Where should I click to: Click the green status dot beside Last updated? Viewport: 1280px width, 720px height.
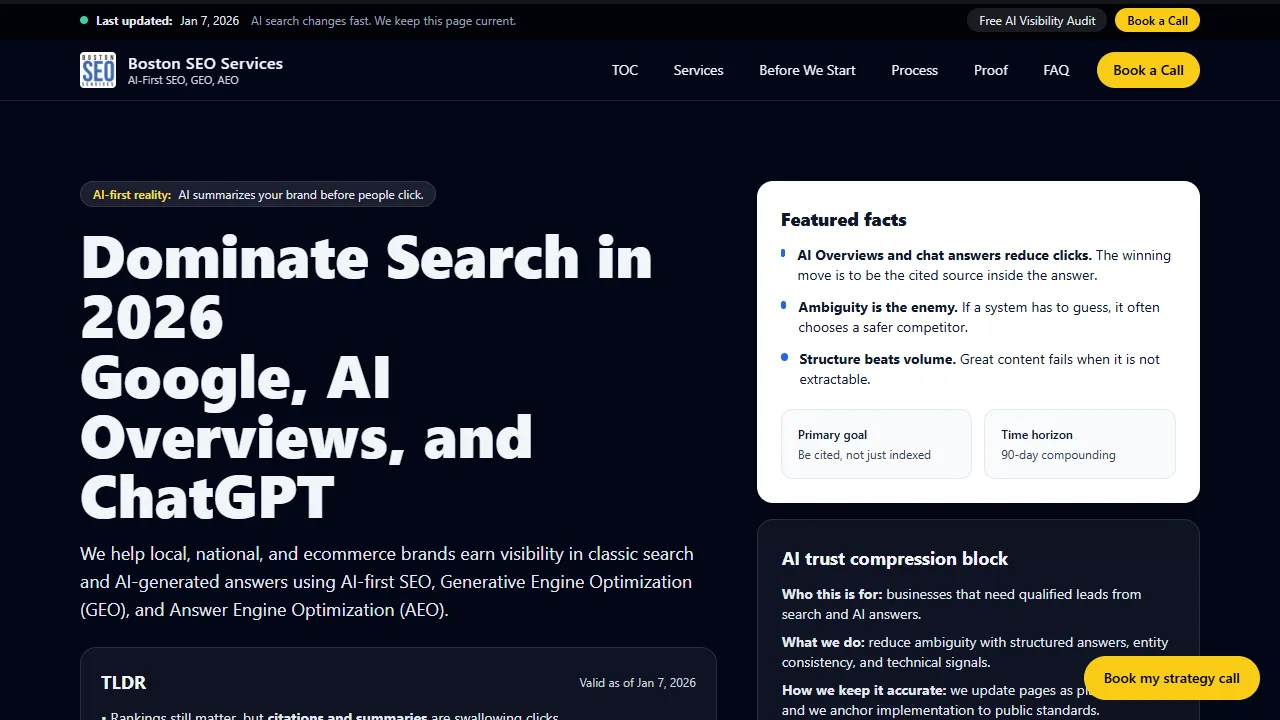82,20
